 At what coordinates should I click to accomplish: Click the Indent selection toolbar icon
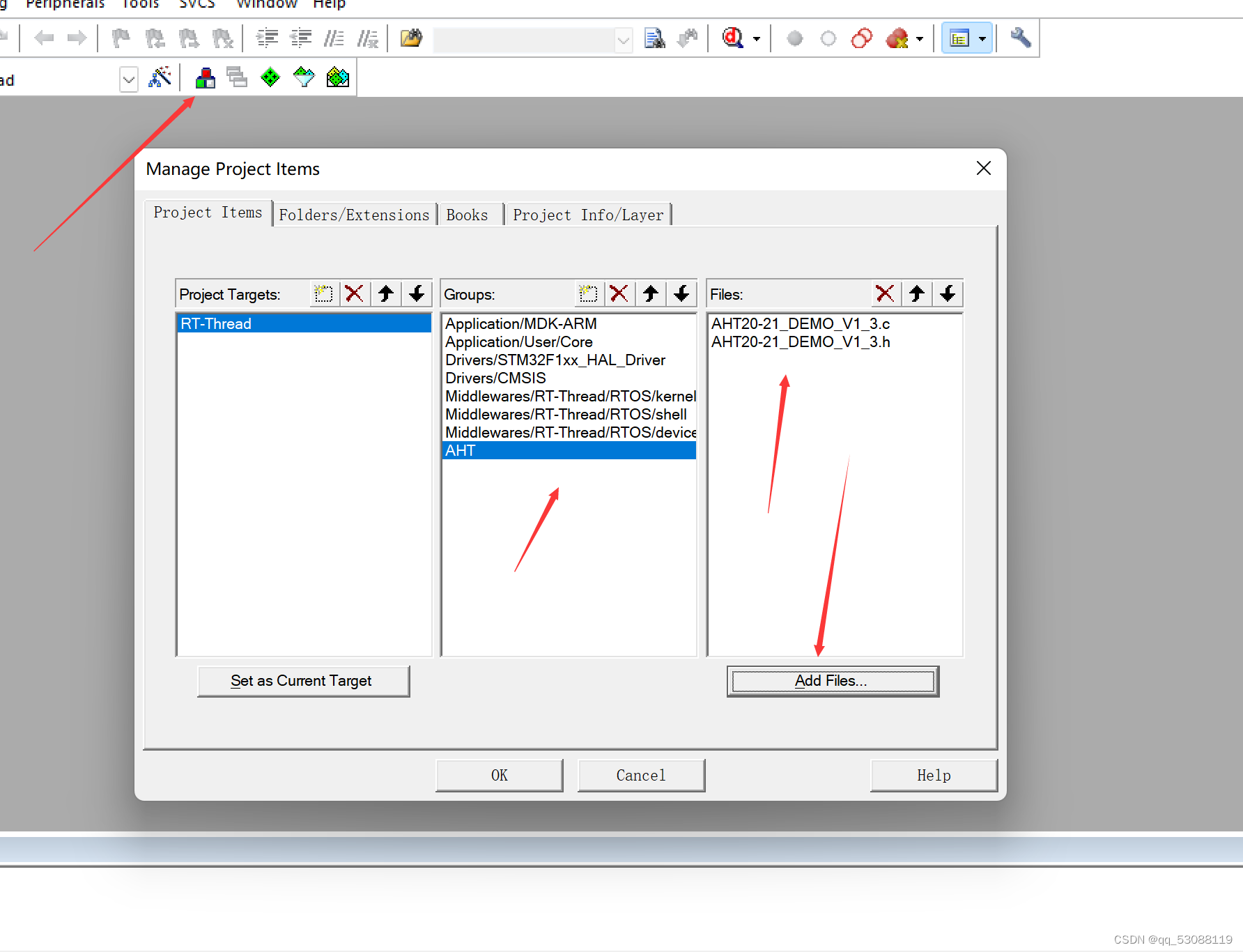click(x=267, y=38)
